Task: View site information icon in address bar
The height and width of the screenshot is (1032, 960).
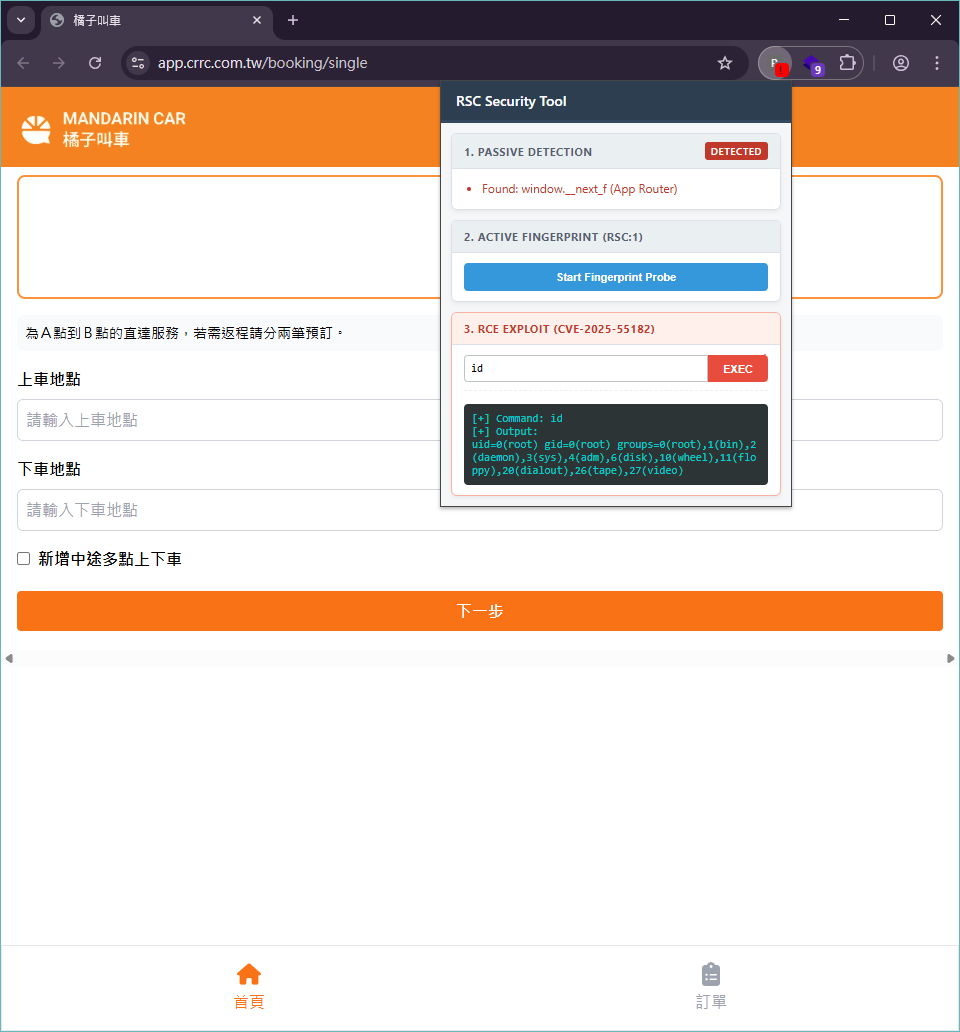Action: pos(138,63)
